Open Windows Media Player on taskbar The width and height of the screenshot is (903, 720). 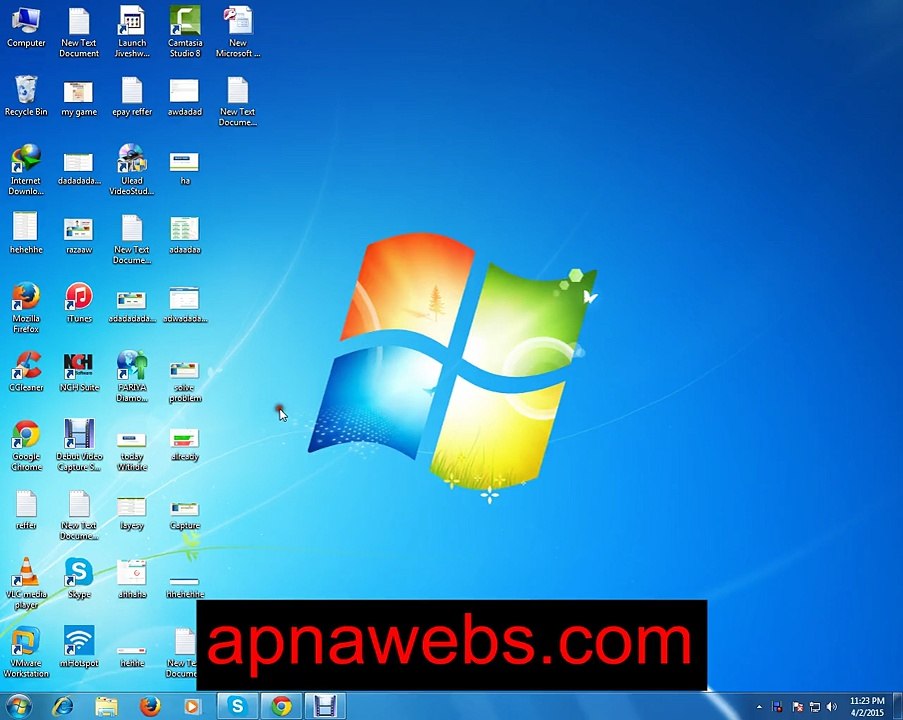192,706
